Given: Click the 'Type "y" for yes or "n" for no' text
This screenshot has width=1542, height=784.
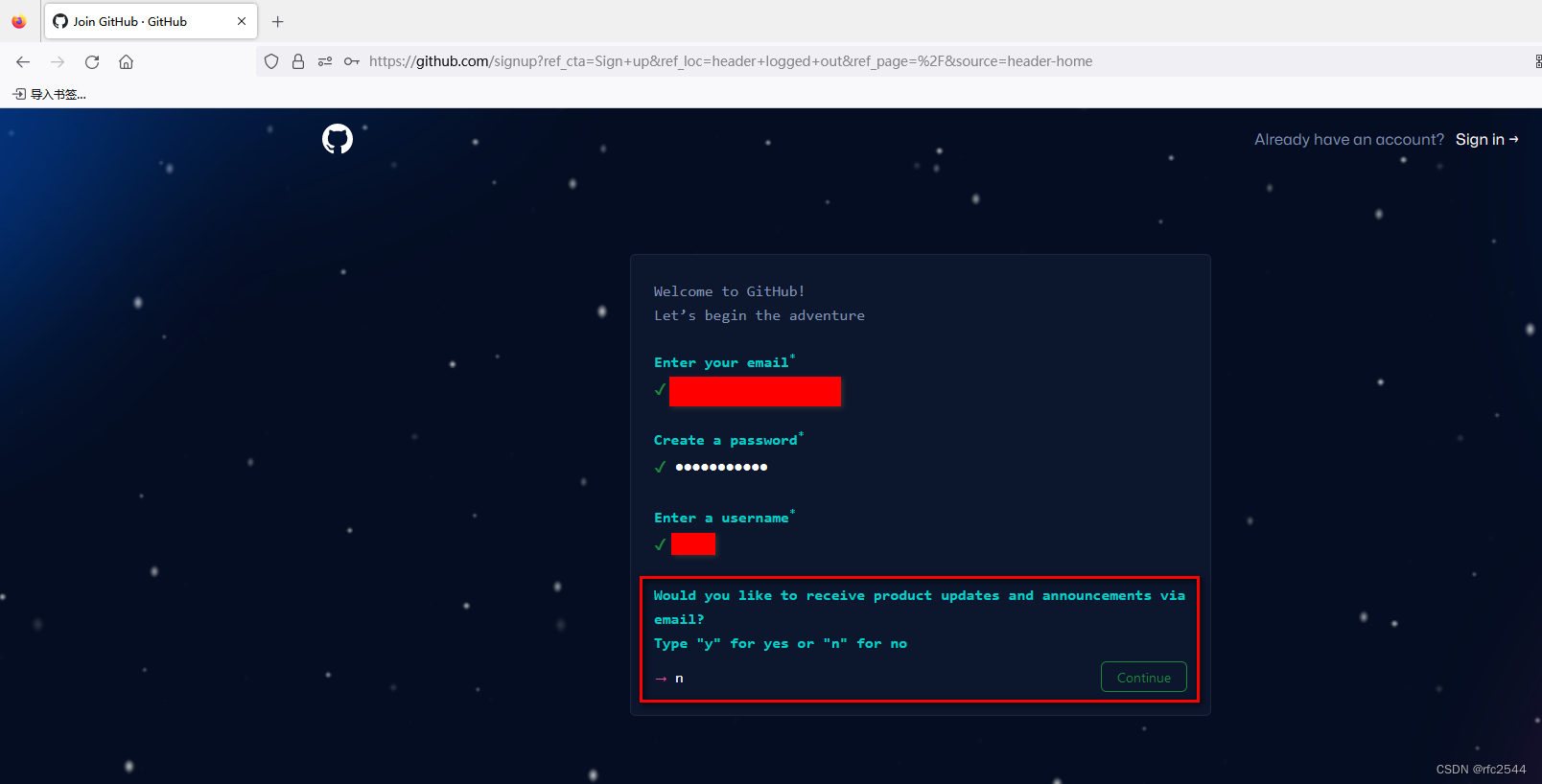Looking at the screenshot, I should [x=781, y=643].
